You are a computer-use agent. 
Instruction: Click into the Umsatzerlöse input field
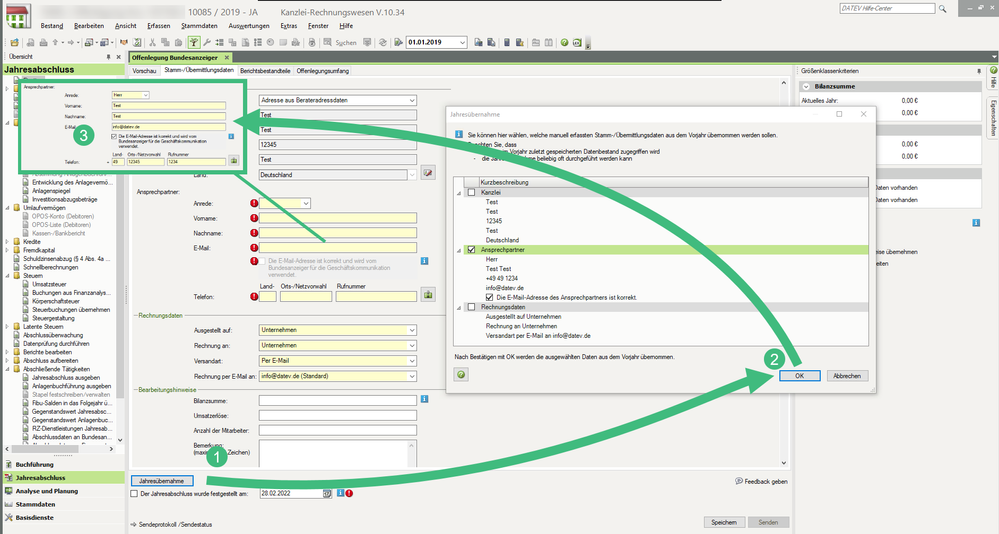click(338, 415)
